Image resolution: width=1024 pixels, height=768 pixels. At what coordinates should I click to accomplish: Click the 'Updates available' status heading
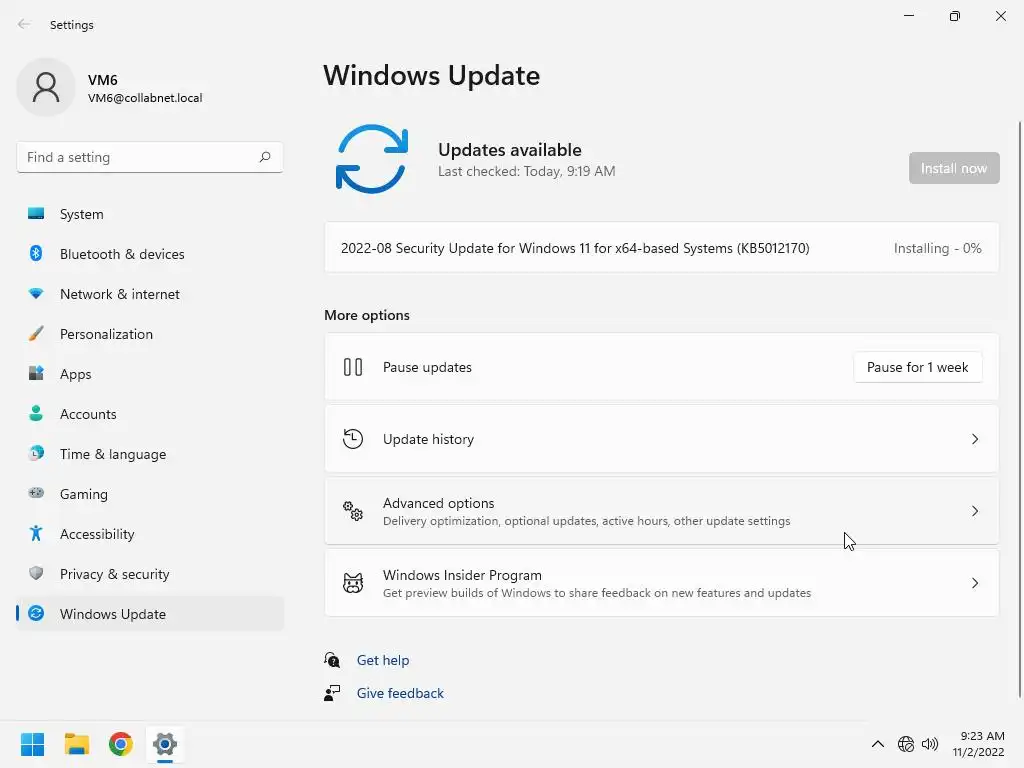(x=509, y=150)
